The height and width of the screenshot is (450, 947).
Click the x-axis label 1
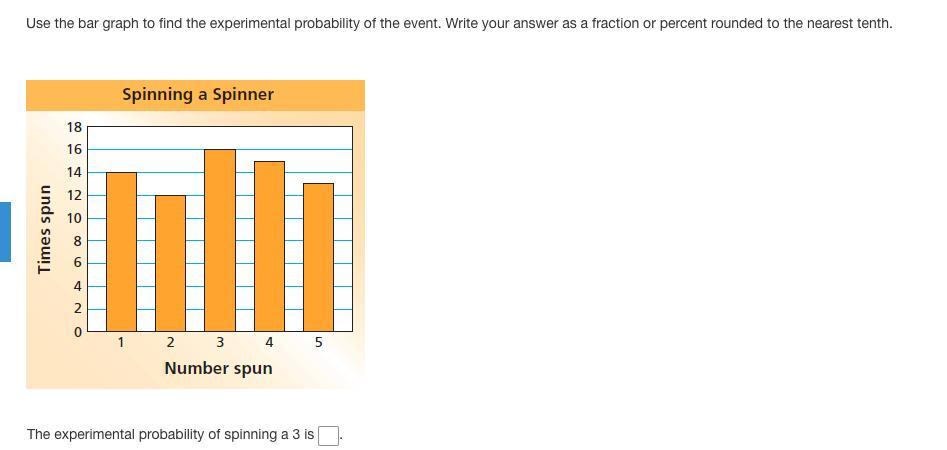pyautogui.click(x=121, y=342)
